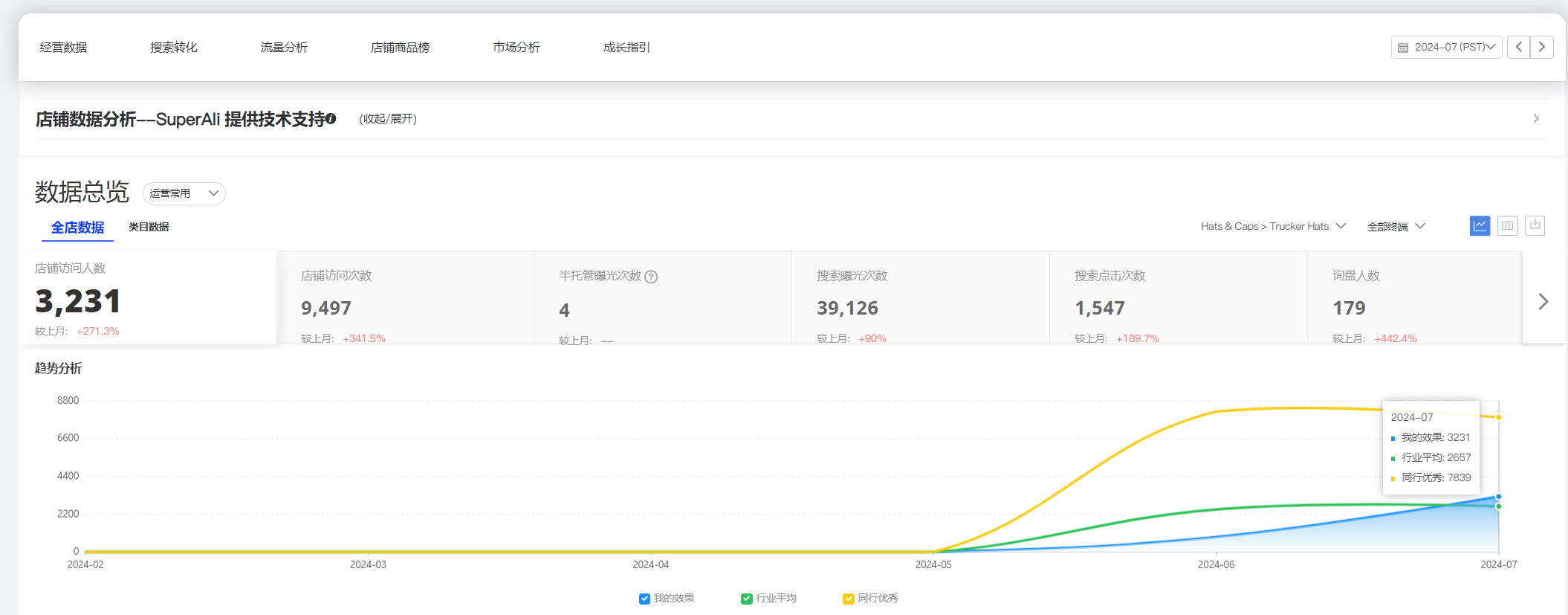Expand the 全部终端 device dropdown
Screen dimensions: 1568x615
click(1396, 226)
